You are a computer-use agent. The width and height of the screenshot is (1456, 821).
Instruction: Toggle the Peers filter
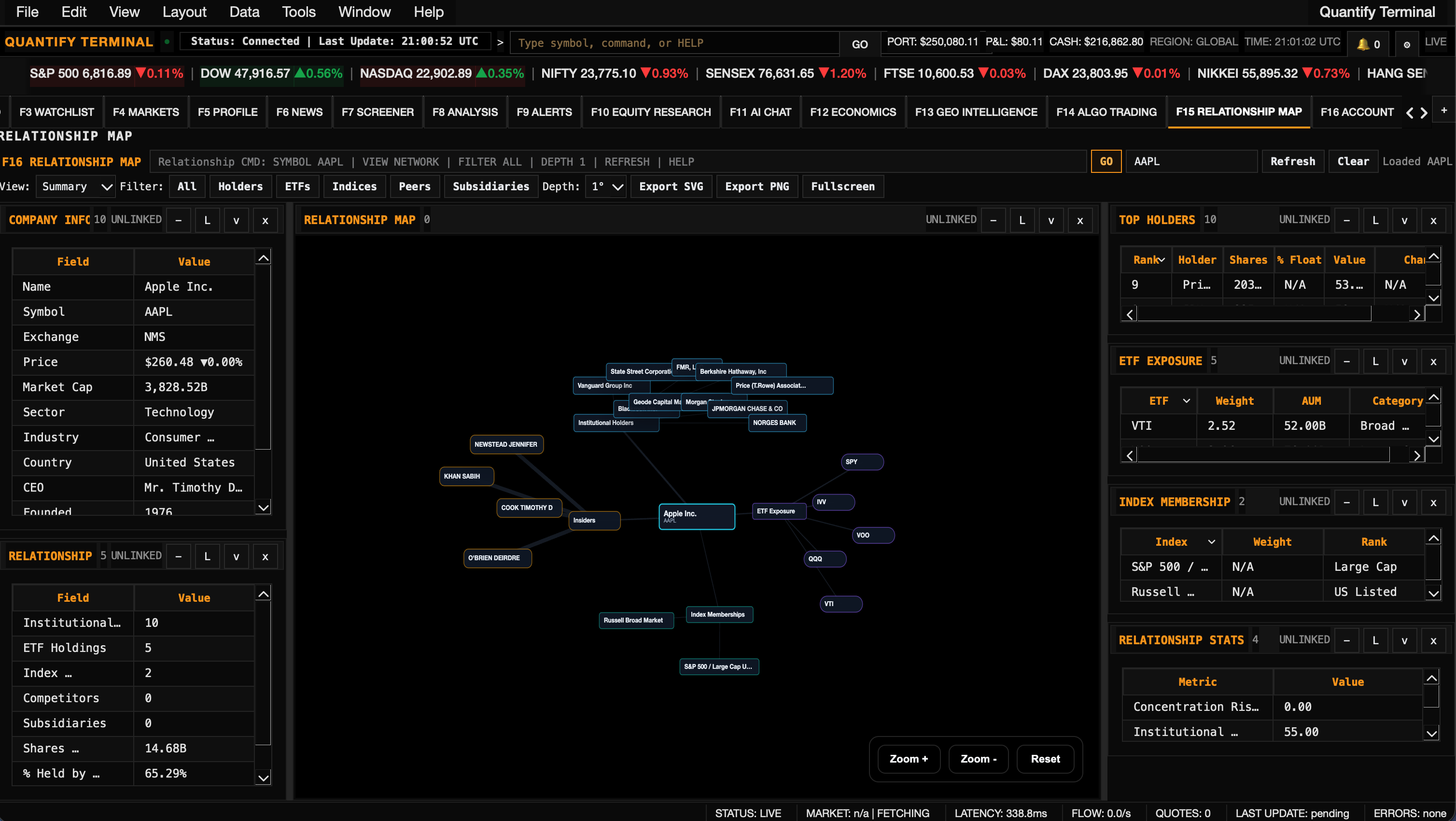point(414,186)
